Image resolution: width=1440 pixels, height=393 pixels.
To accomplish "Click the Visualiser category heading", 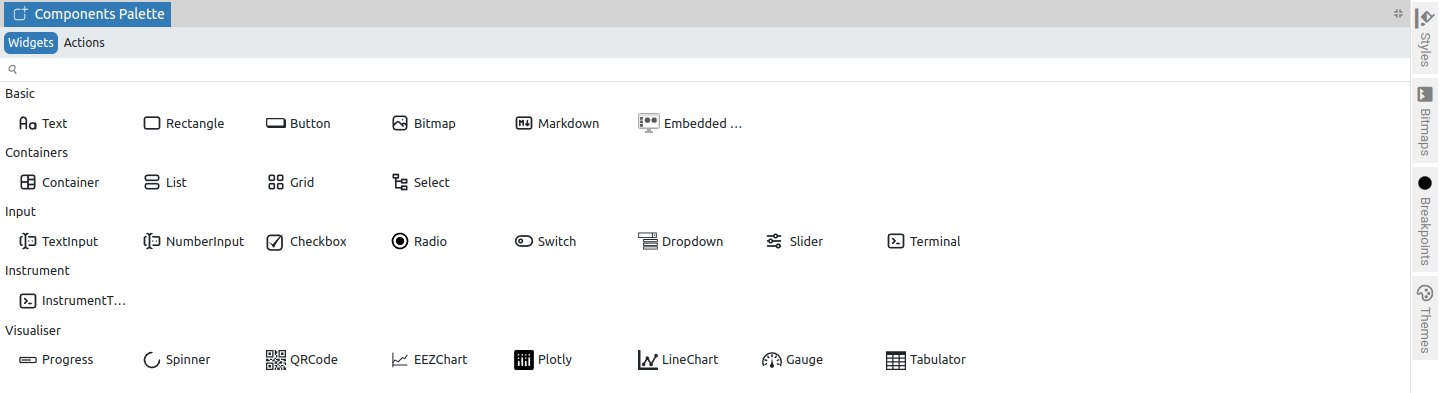I will [33, 330].
